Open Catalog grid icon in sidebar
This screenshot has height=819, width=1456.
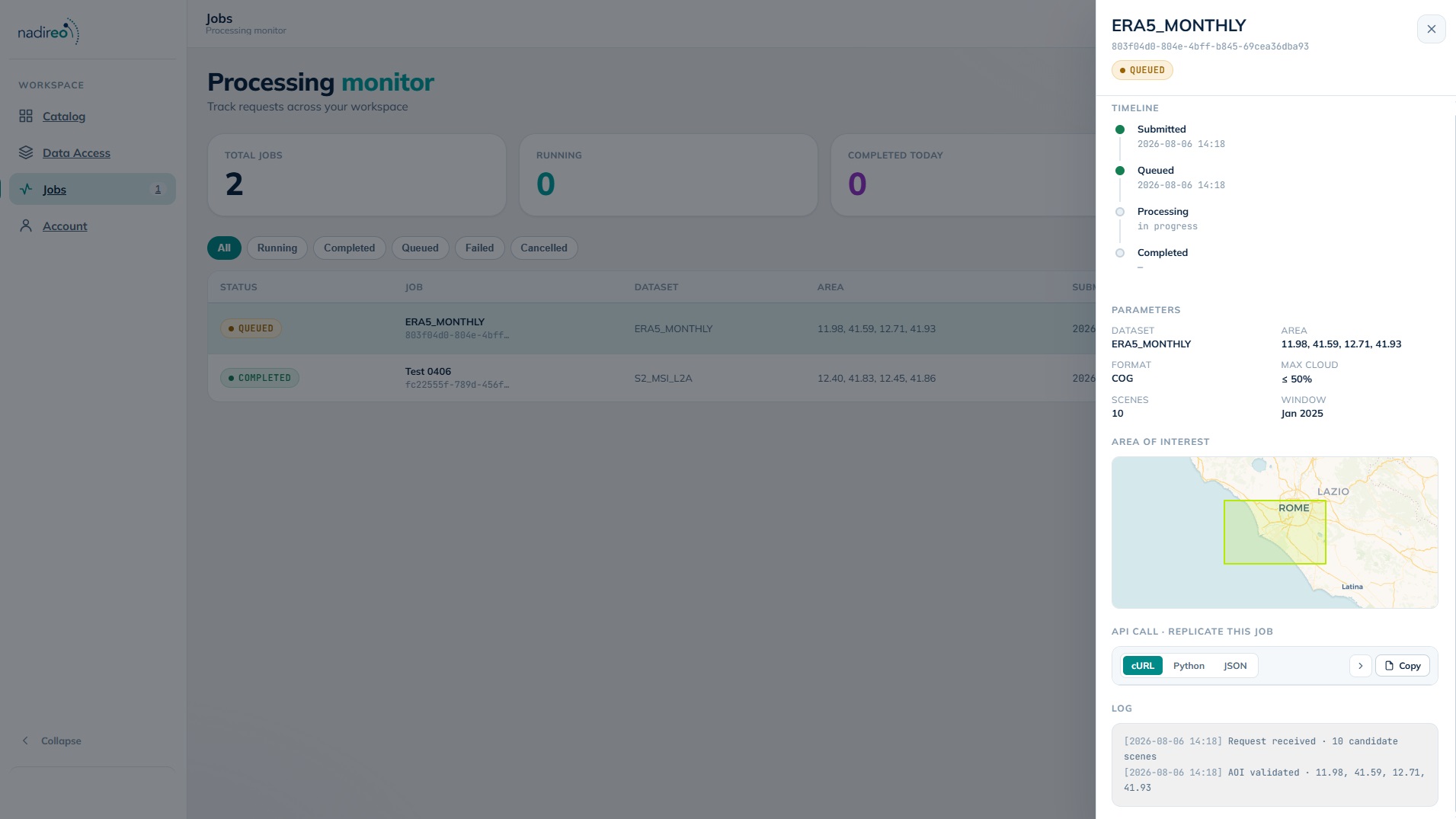pyautogui.click(x=26, y=116)
